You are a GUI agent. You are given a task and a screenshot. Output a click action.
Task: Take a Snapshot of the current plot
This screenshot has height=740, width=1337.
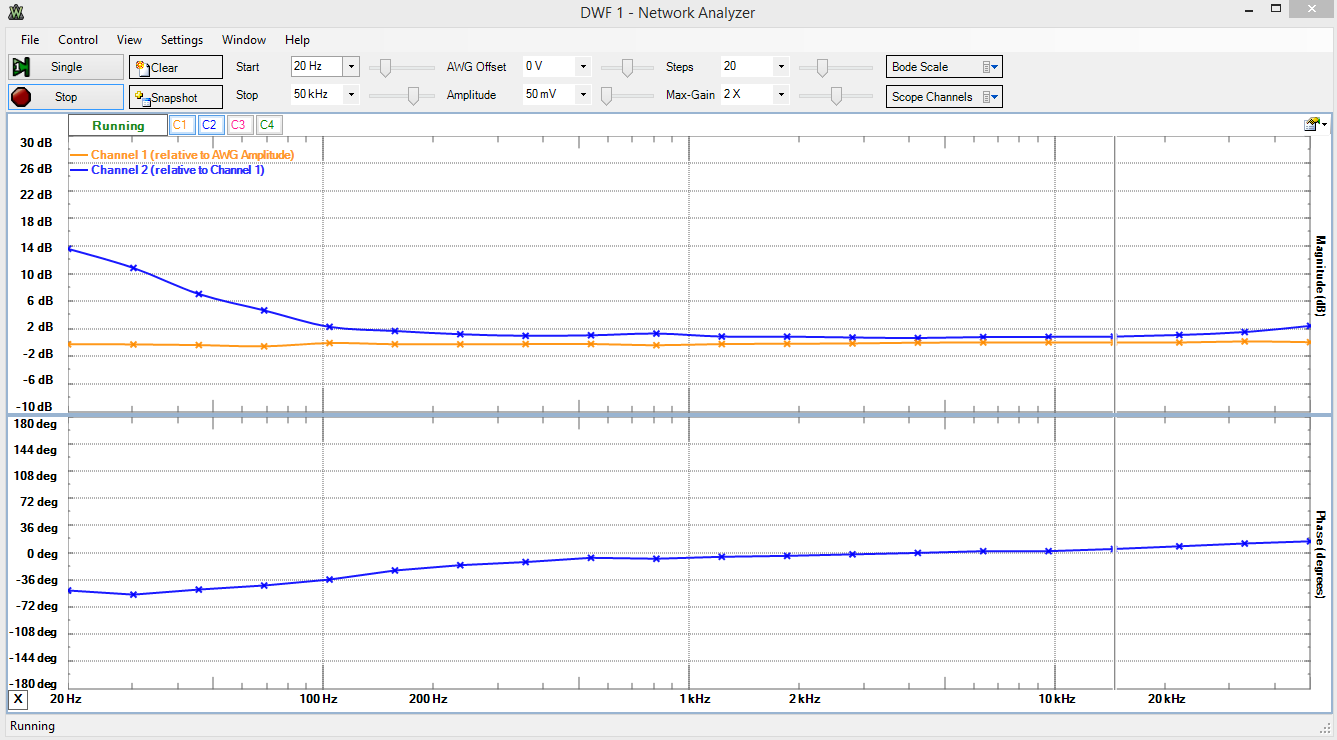click(176, 97)
